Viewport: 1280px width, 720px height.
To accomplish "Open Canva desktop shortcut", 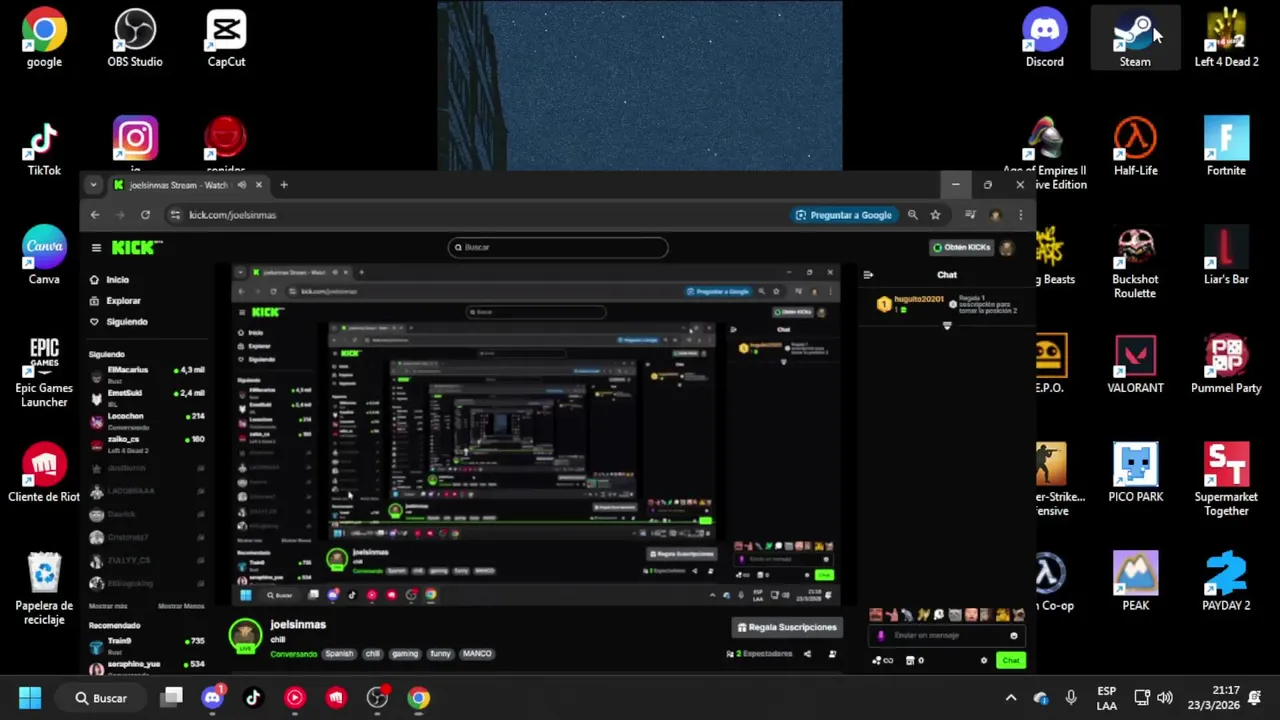I will [x=44, y=256].
